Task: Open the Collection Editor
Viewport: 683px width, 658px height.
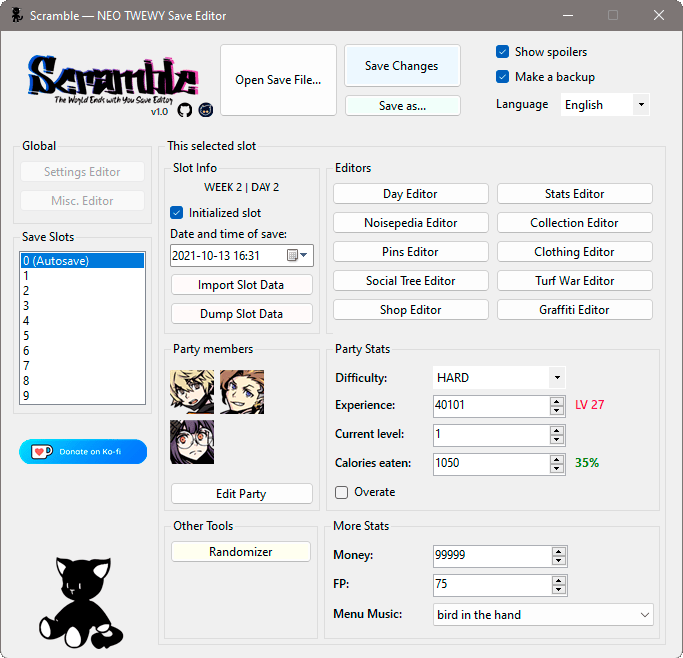Action: pyautogui.click(x=575, y=223)
